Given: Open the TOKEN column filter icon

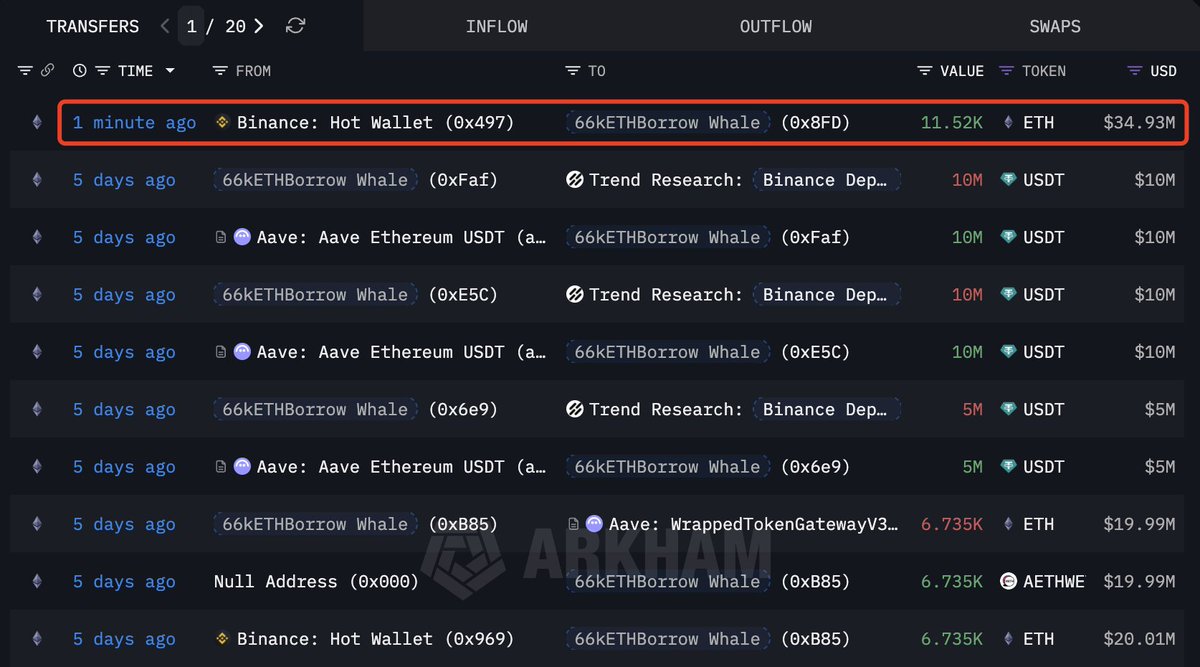Looking at the screenshot, I should (x=1005, y=71).
